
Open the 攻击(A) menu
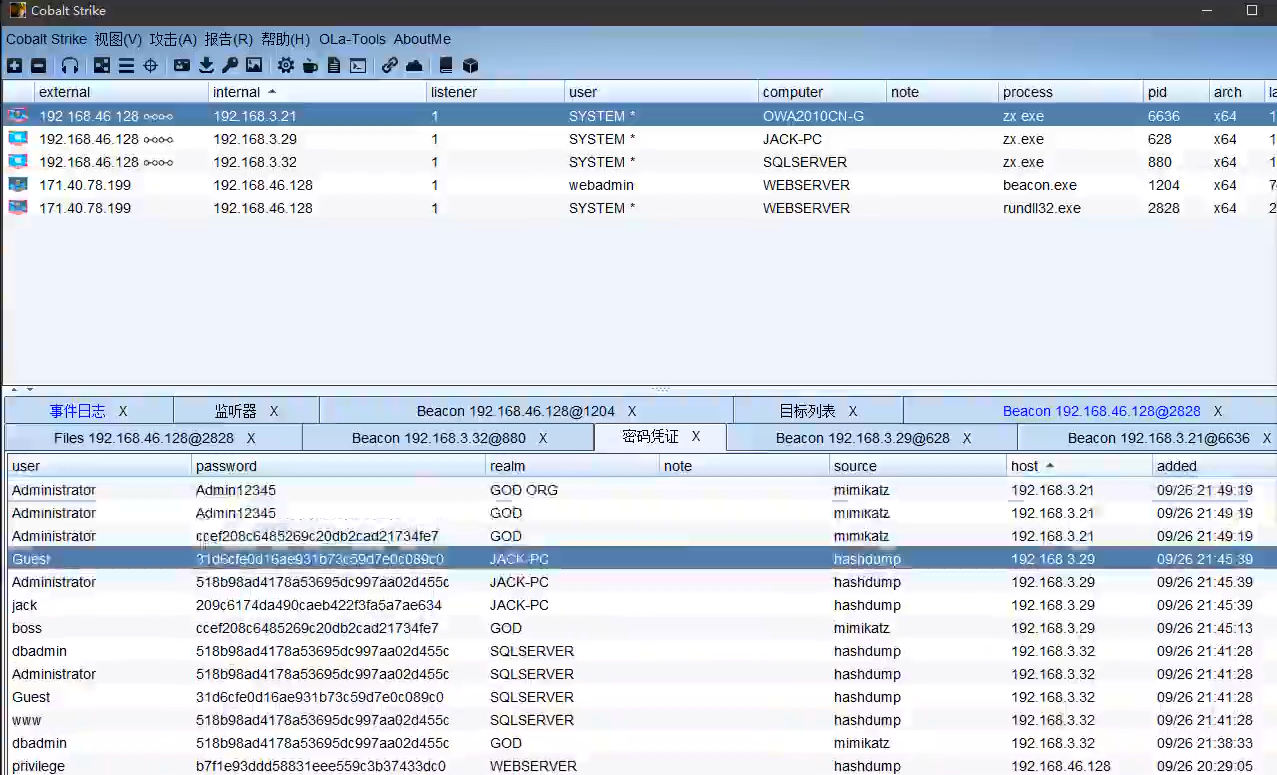(x=173, y=39)
